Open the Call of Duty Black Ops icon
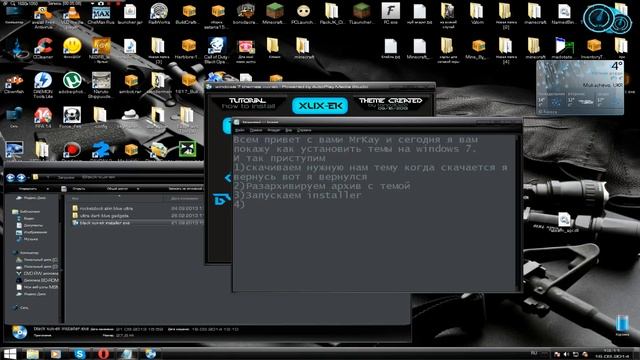This screenshot has width=640, height=360. [x=216, y=51]
